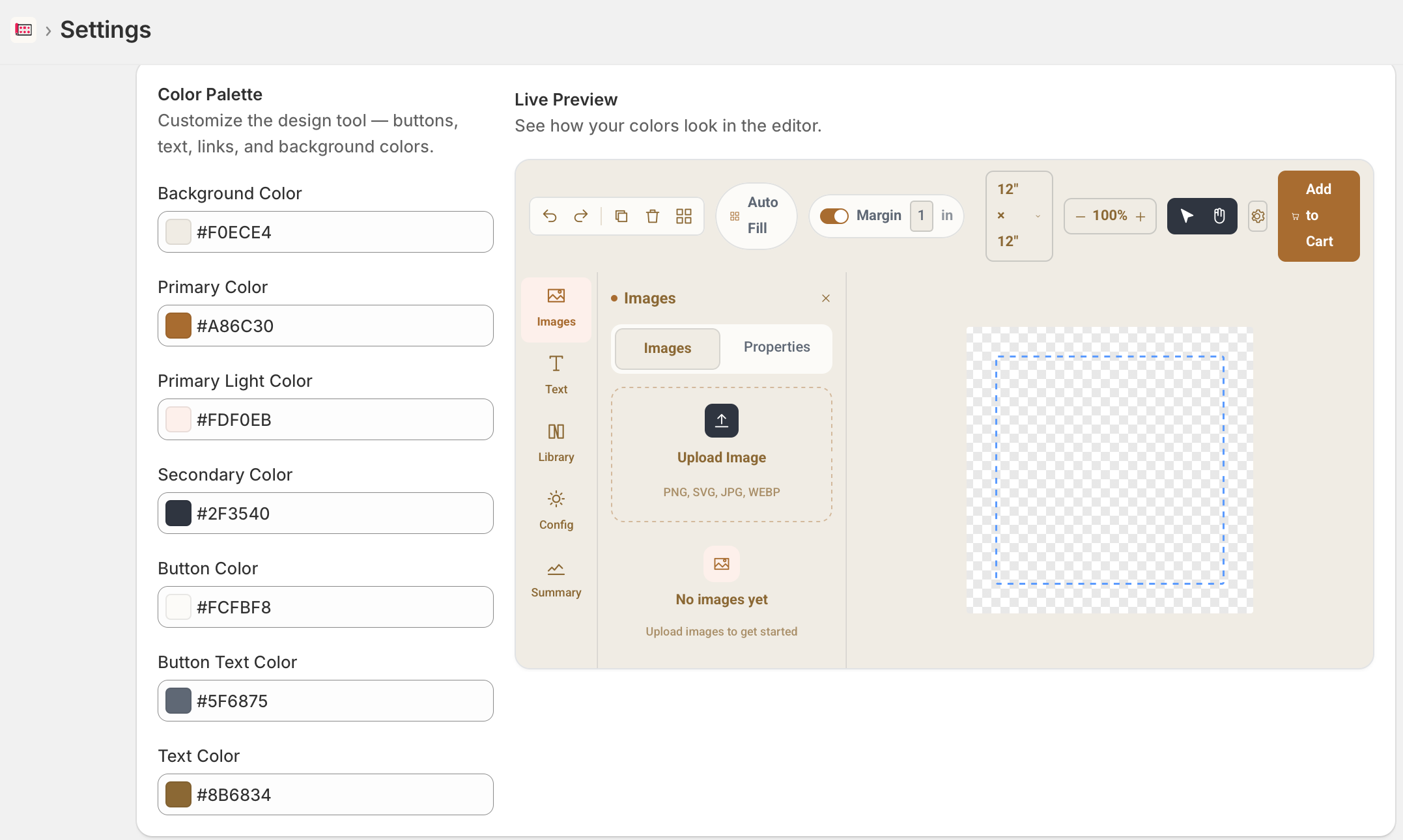The image size is (1403, 840).
Task: Open the Primary Color swatch picker
Action: tap(178, 326)
